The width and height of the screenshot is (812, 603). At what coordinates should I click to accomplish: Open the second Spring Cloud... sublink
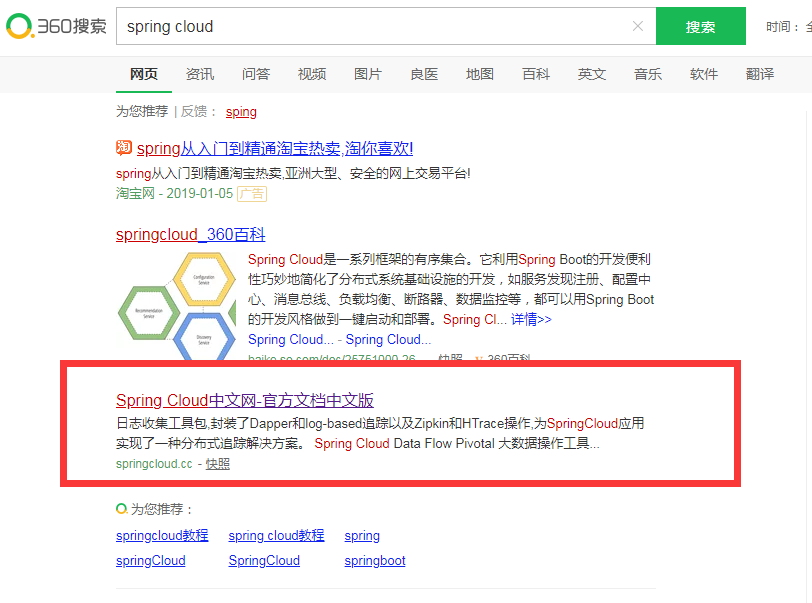point(388,339)
